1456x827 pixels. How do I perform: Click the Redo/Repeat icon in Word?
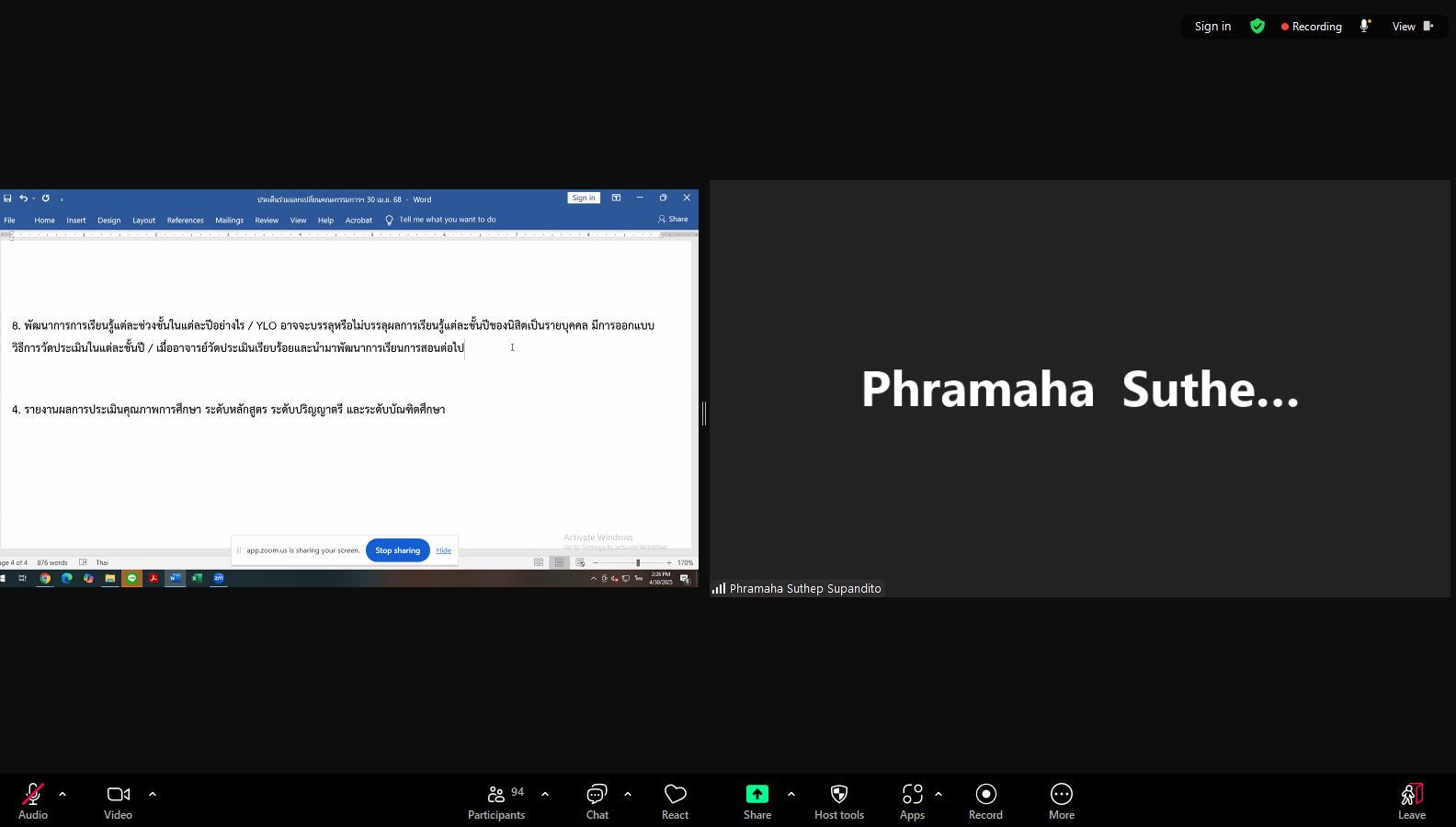click(46, 198)
